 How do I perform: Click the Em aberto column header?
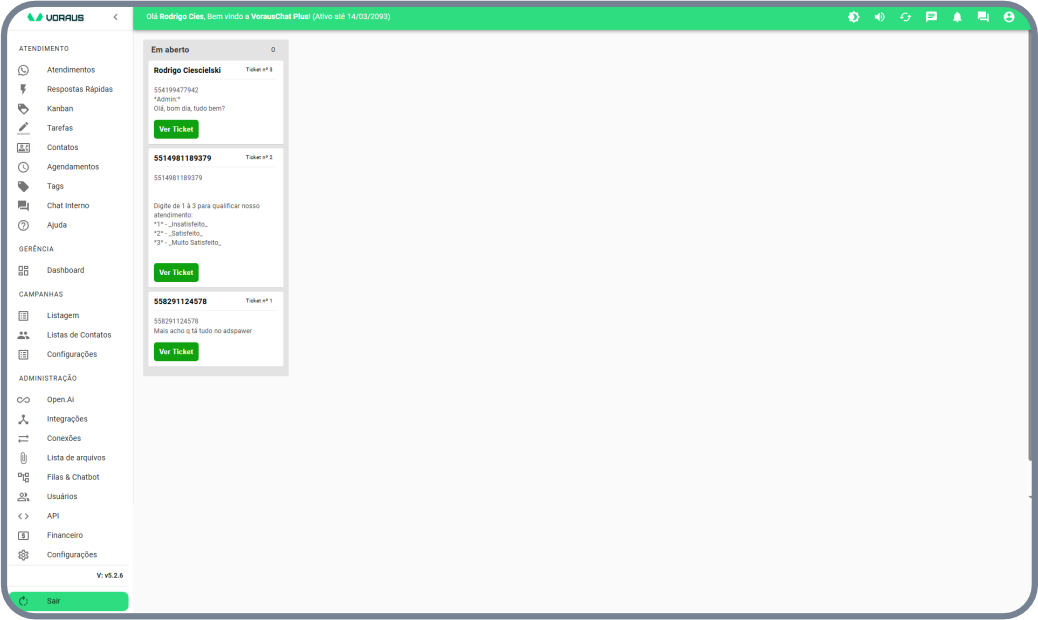point(170,49)
